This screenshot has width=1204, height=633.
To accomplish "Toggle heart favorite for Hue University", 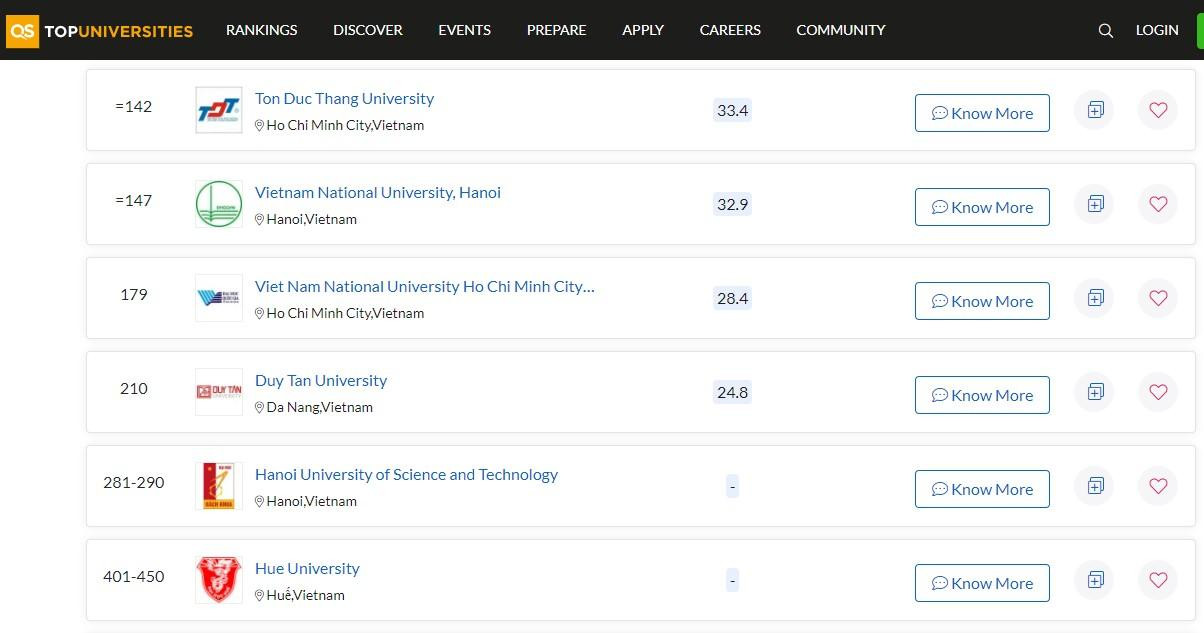I will [x=1158, y=580].
